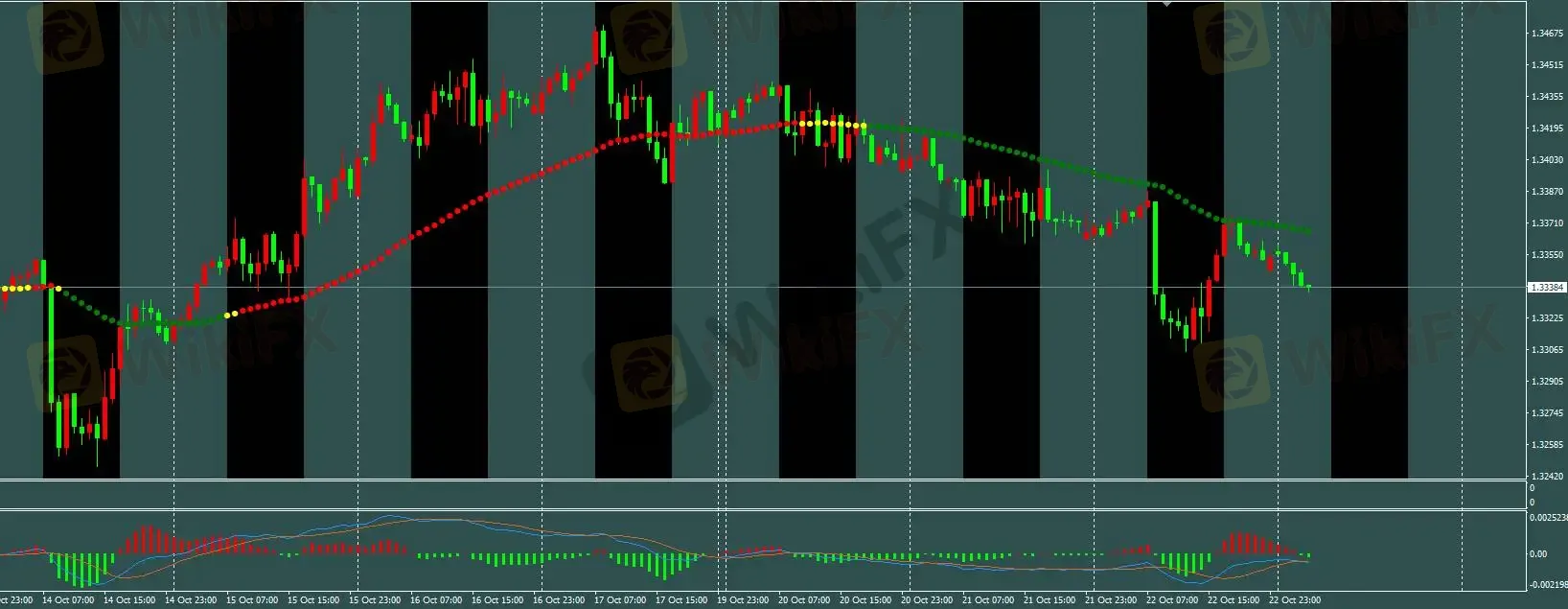The image size is (1568, 609).
Task: Click the 20 Oct 07:00 time label
Action: click(804, 600)
